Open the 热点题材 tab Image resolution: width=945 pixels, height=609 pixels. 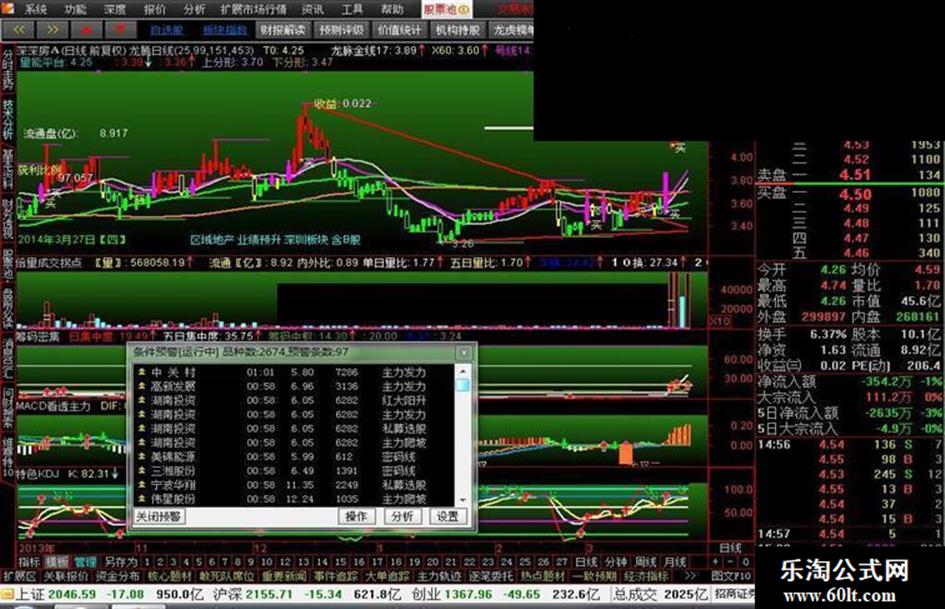coord(544,576)
